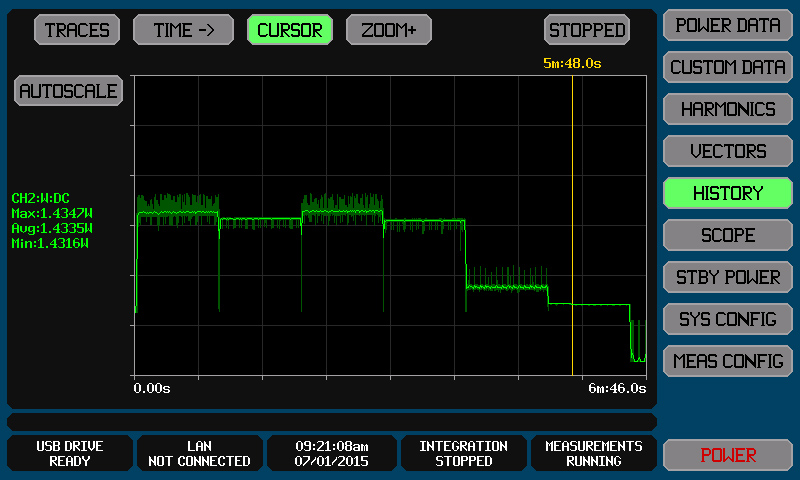Viewport: 800px width, 480px height.
Task: Click the Max:1.4347W reading
Action: tap(52, 213)
